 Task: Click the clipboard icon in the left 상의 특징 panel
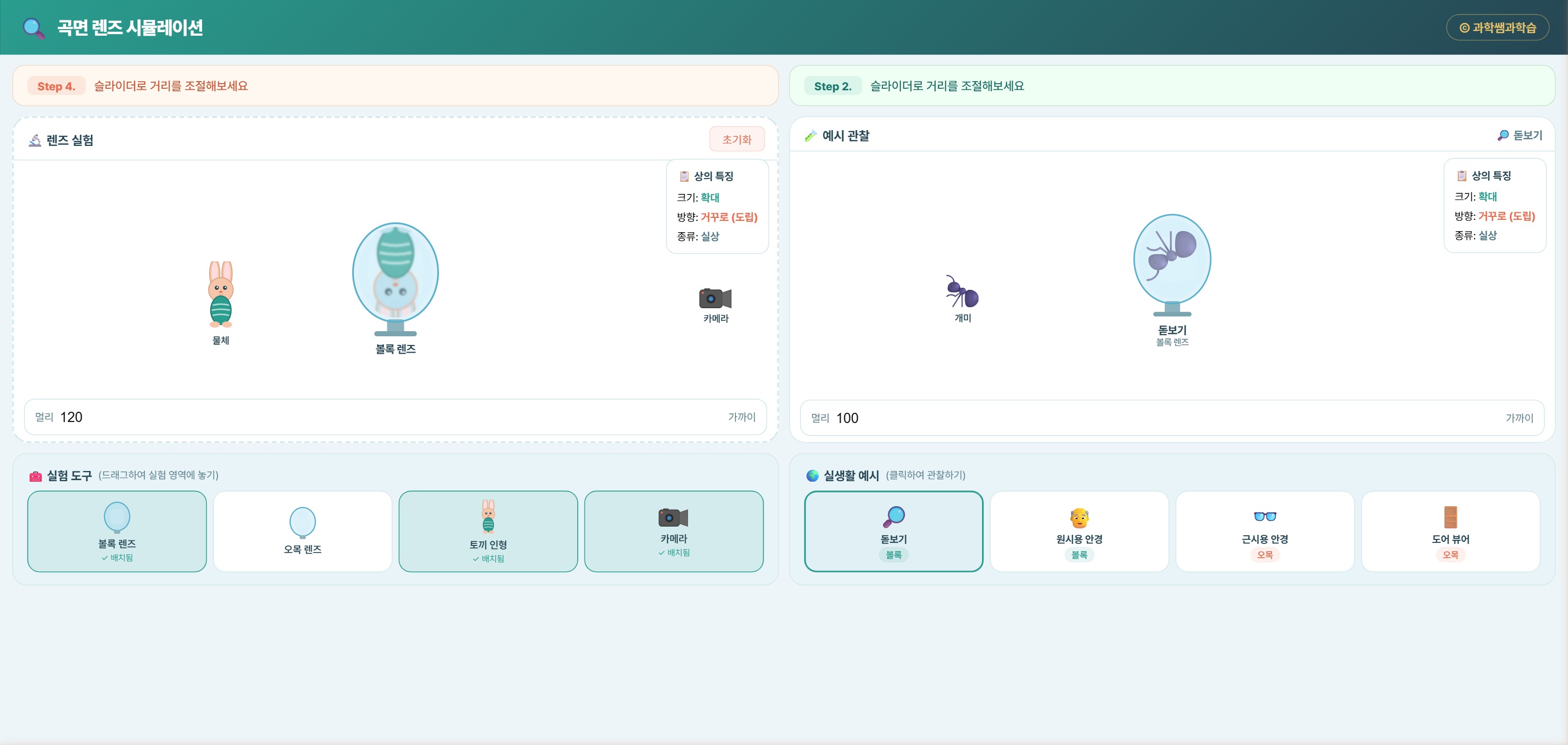684,176
